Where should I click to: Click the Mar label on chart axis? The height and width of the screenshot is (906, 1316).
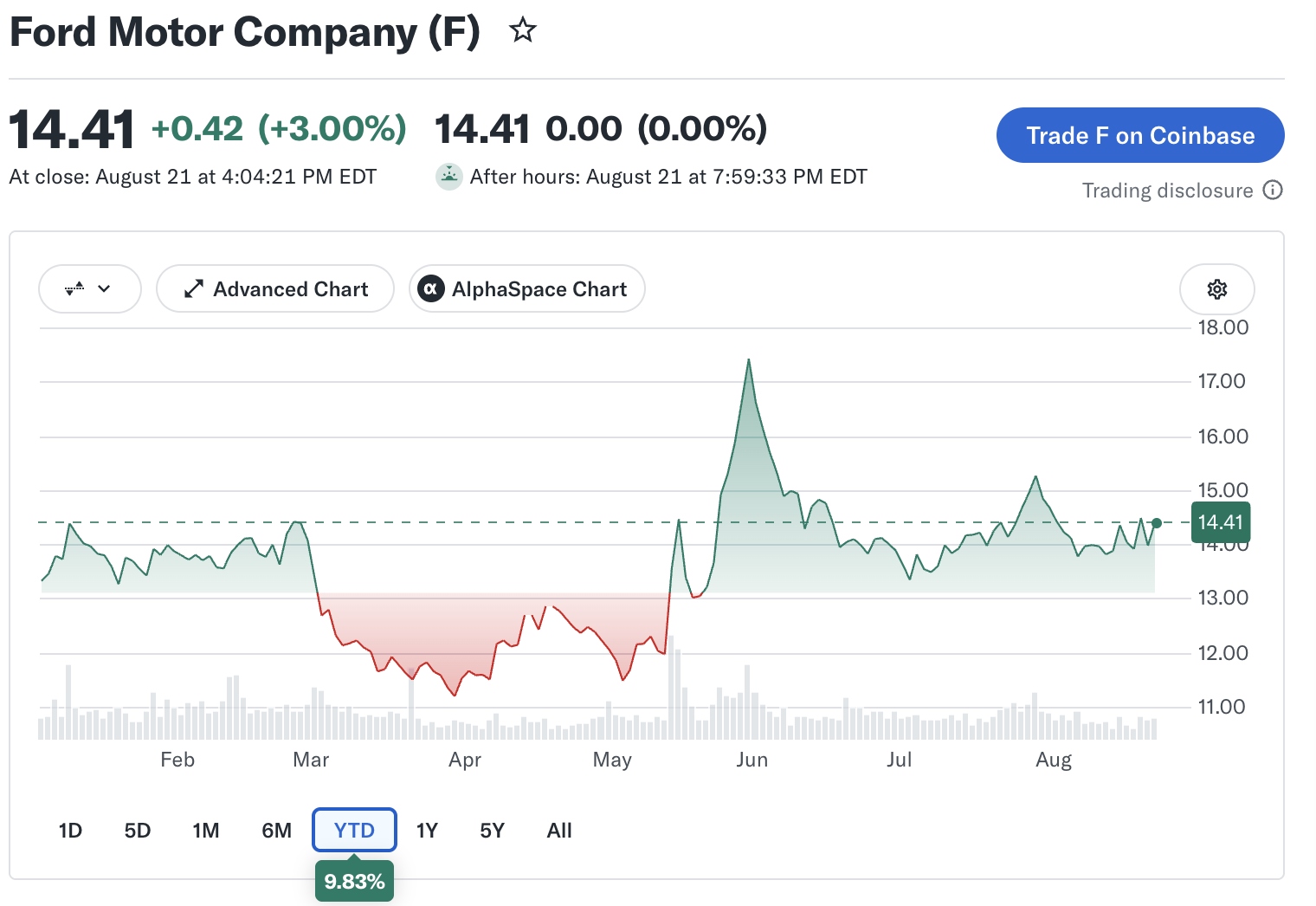311,760
